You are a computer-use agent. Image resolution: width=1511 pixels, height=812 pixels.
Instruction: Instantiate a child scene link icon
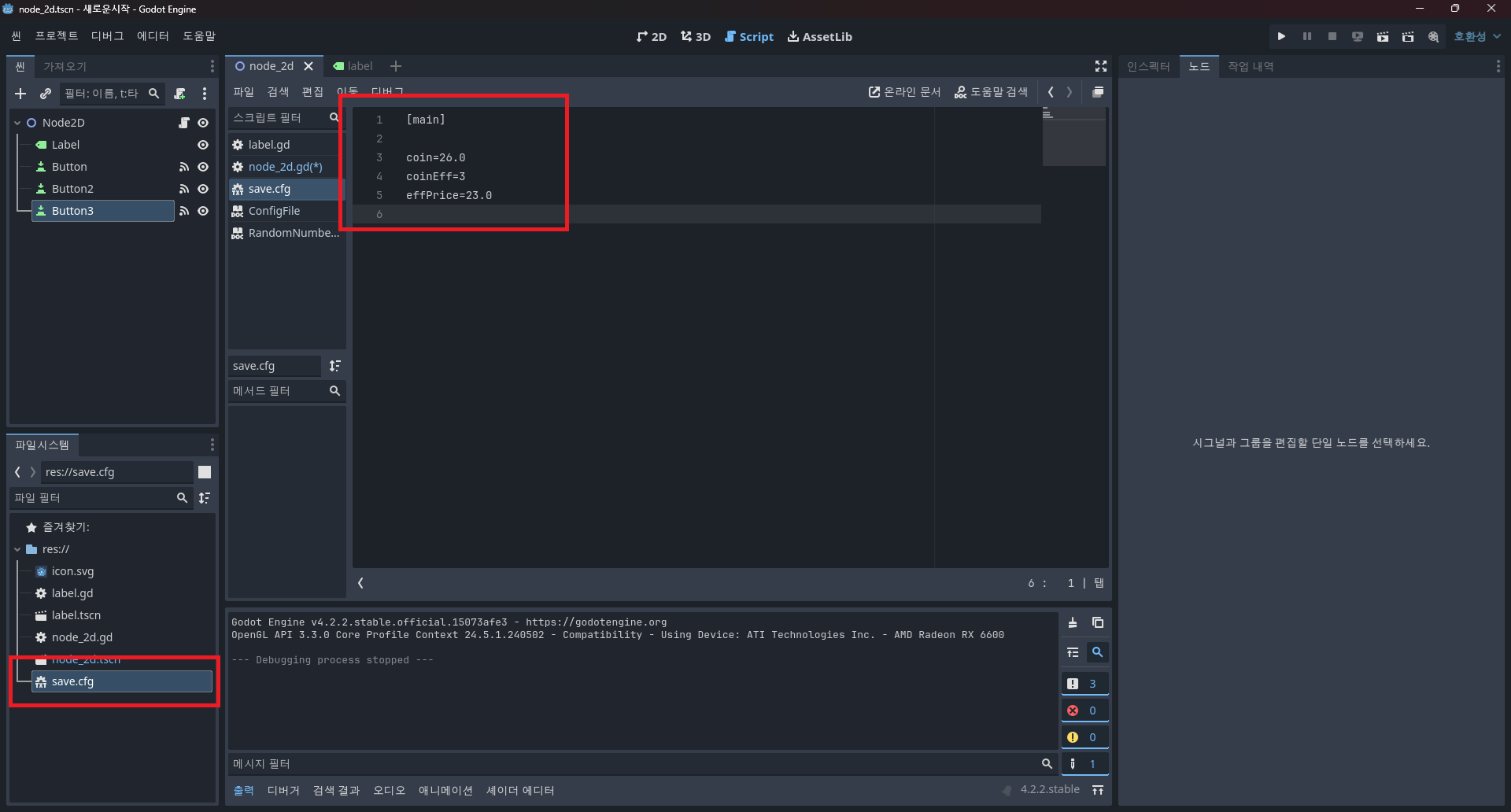[45, 94]
